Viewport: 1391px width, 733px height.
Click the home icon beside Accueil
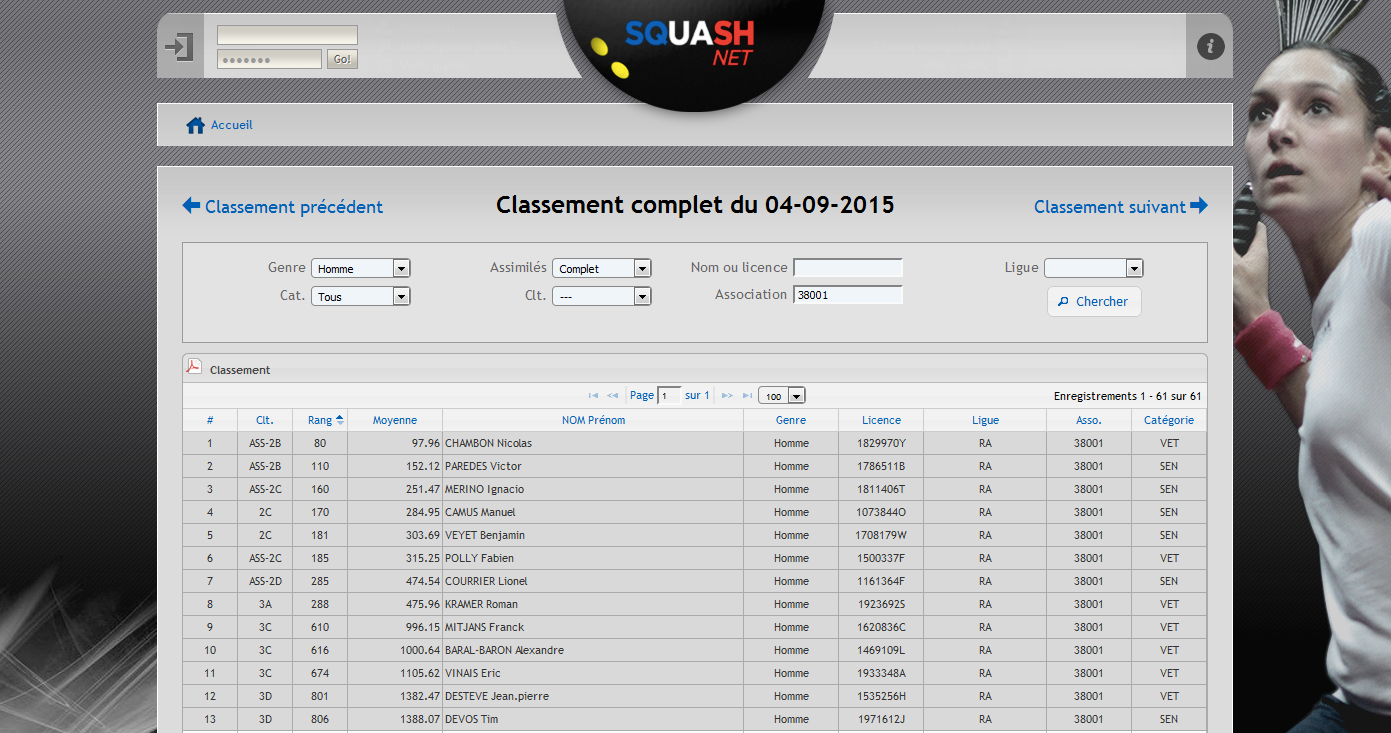click(195, 126)
